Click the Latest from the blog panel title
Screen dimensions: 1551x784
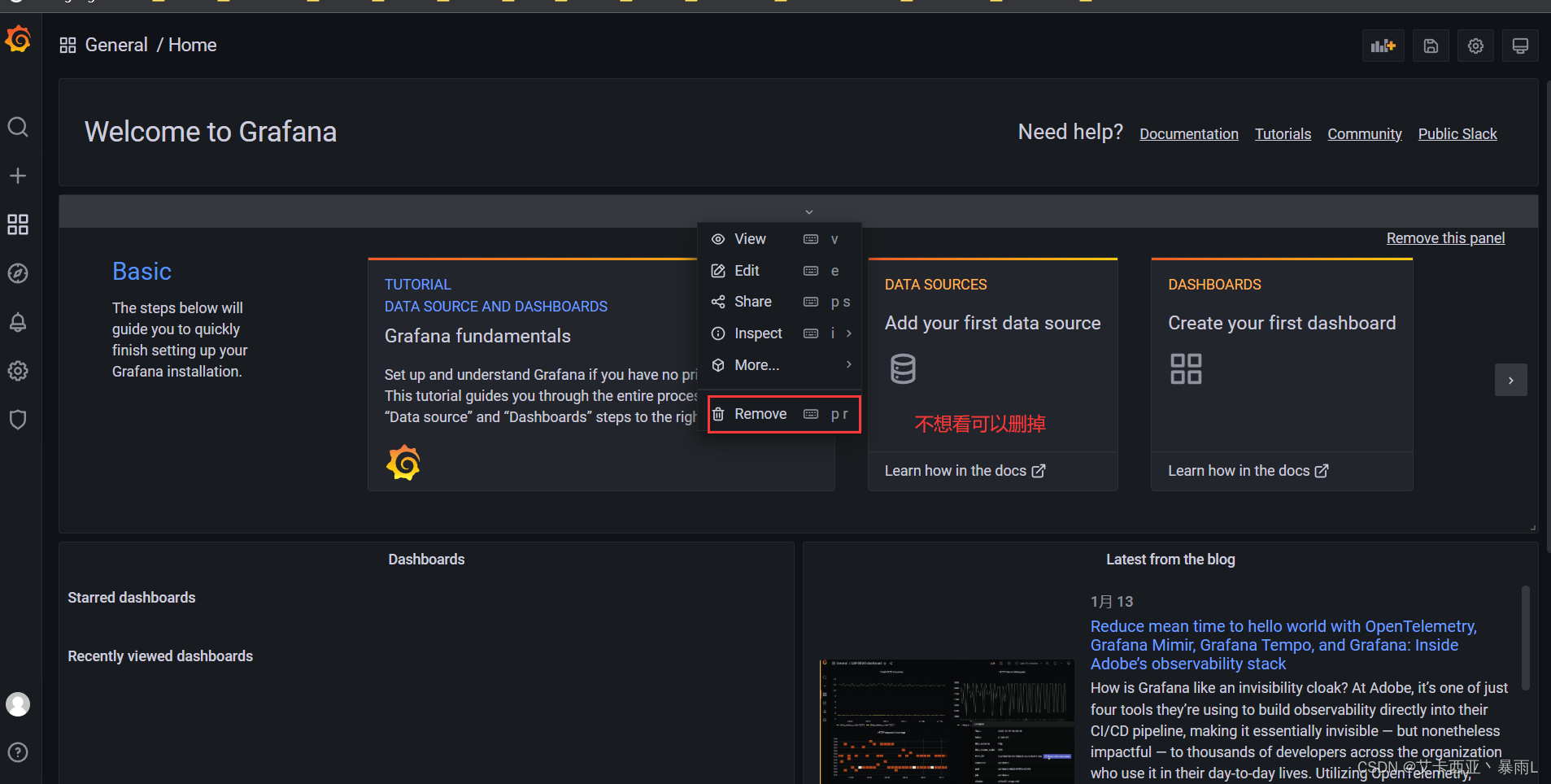pos(1170,560)
